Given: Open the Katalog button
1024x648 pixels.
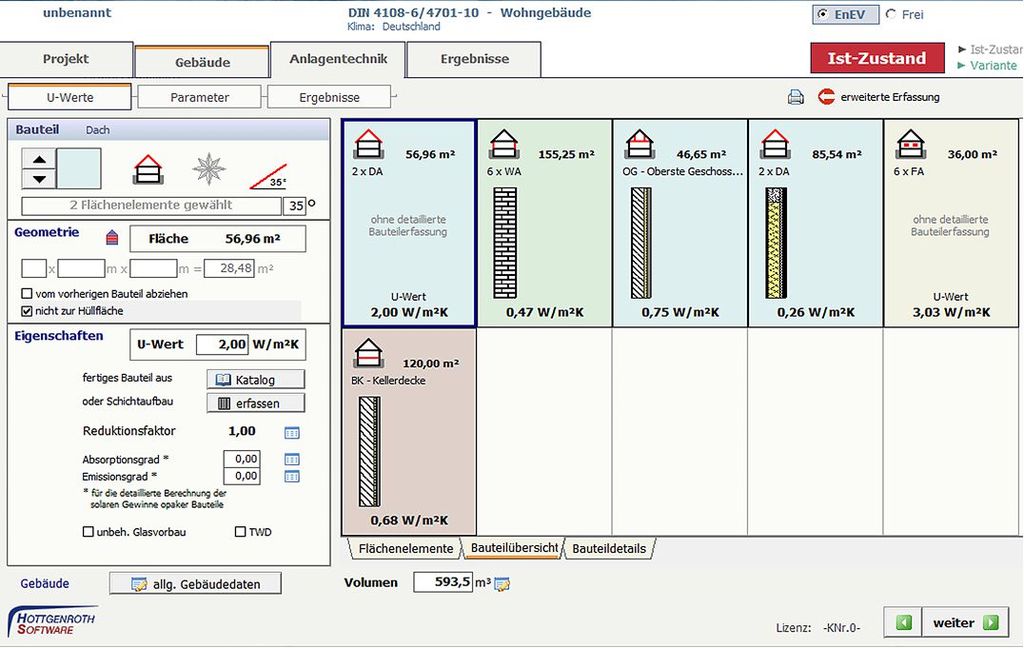Looking at the screenshot, I should click(255, 380).
